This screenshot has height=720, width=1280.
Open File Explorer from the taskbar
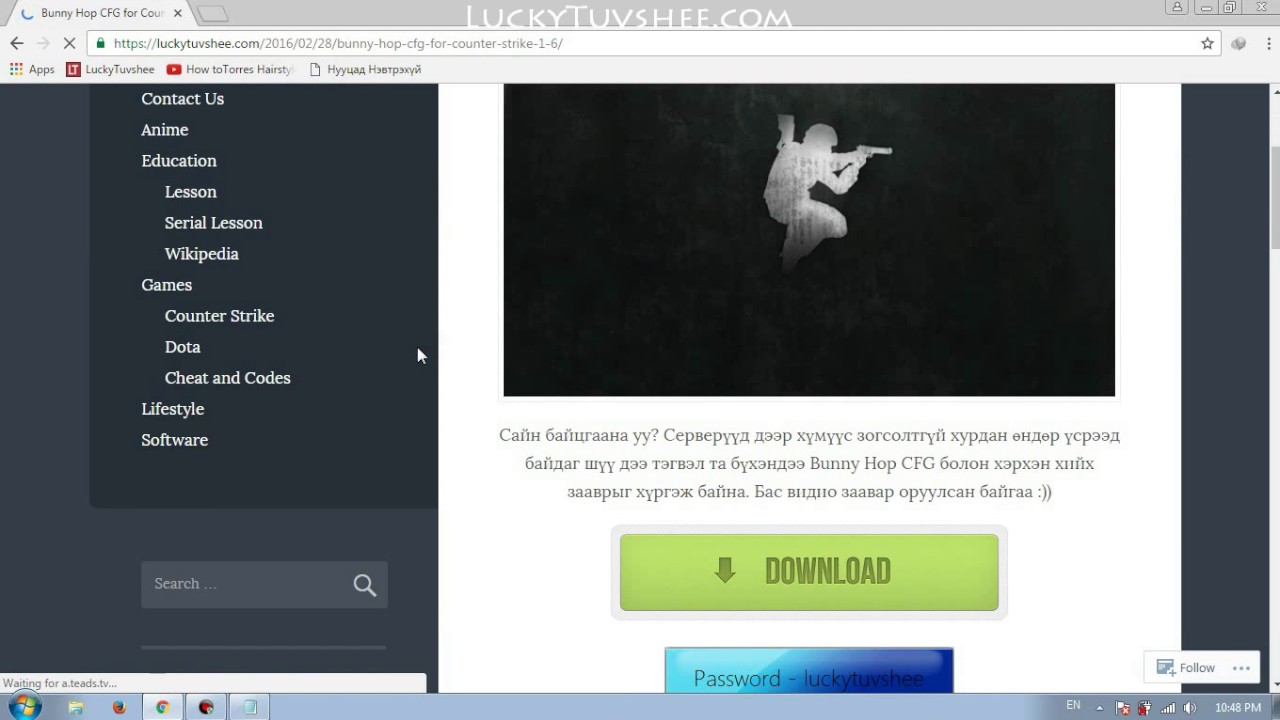75,707
